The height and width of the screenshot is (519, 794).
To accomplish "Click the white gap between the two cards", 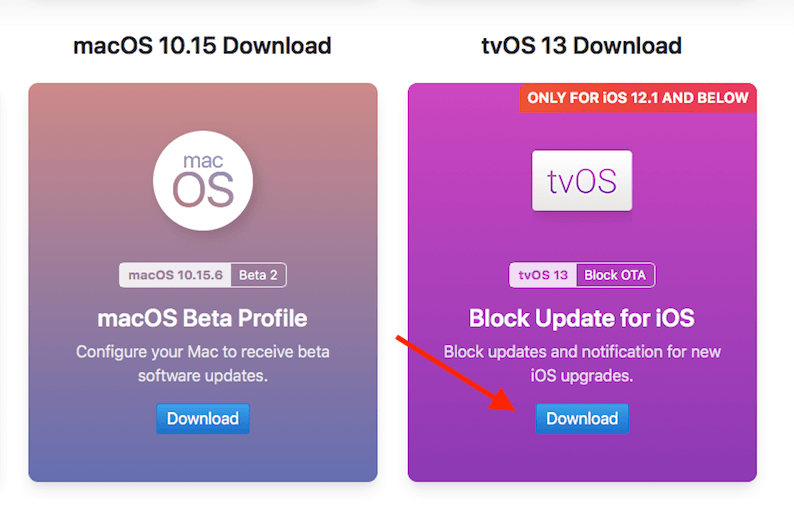I will coord(393,280).
